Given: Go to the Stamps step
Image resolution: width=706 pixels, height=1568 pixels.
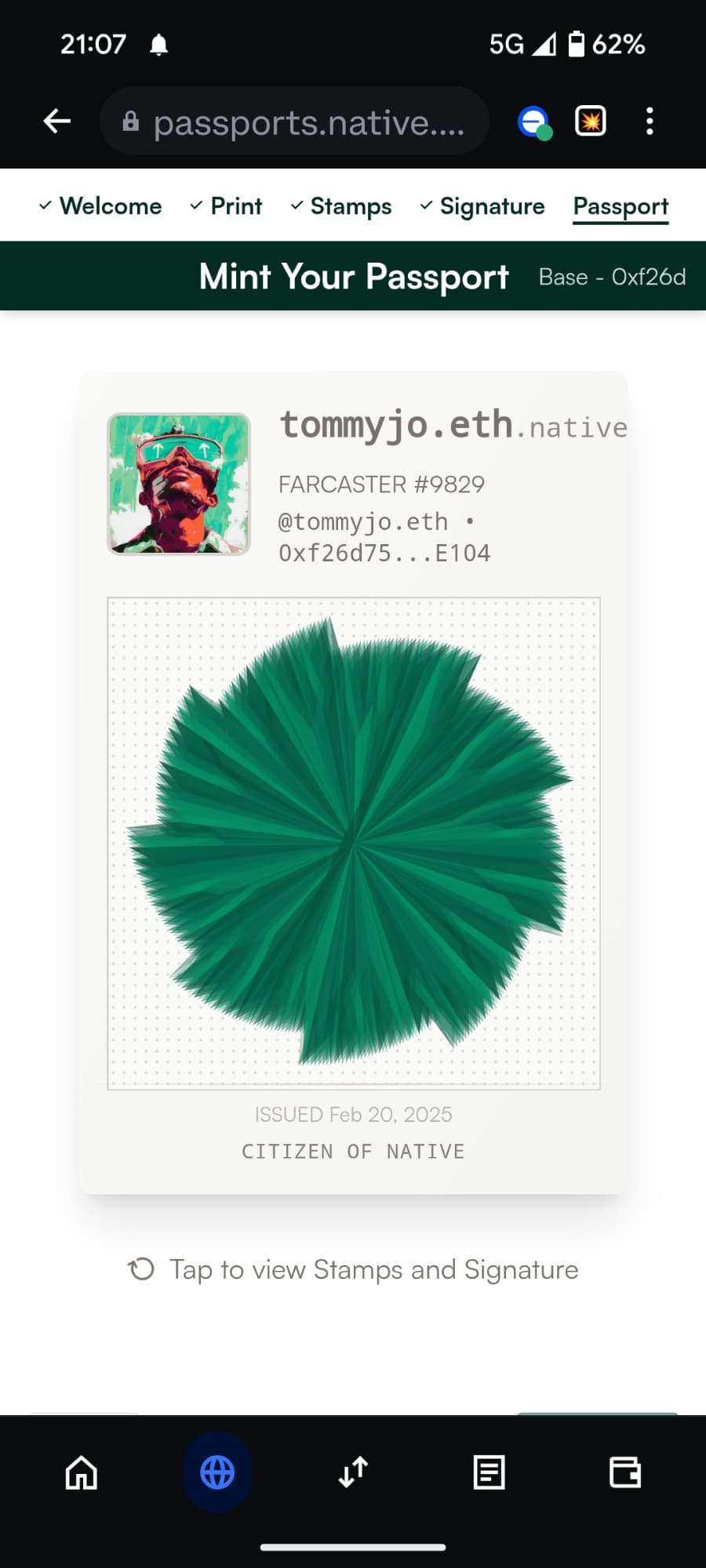Looking at the screenshot, I should [341, 205].
